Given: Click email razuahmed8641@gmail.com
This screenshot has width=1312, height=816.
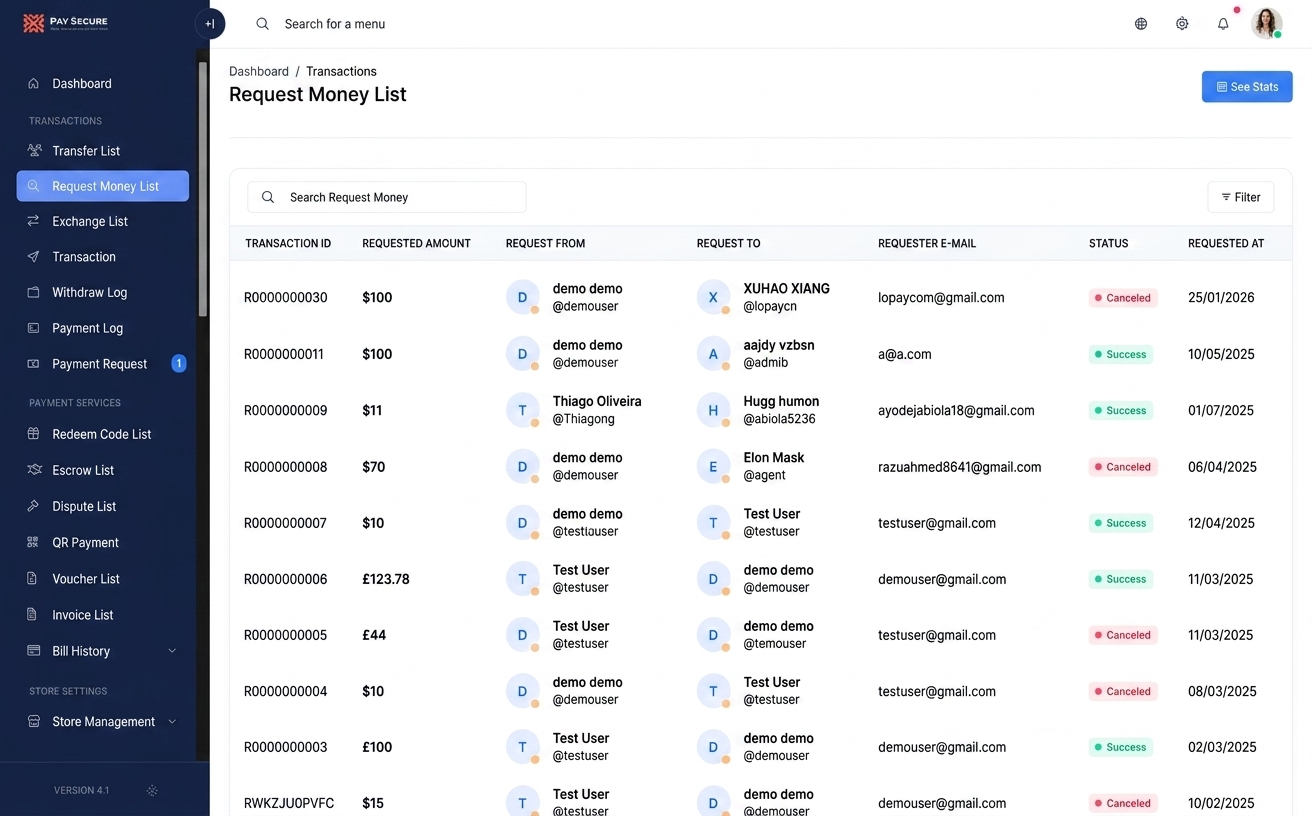Looking at the screenshot, I should [x=960, y=467].
